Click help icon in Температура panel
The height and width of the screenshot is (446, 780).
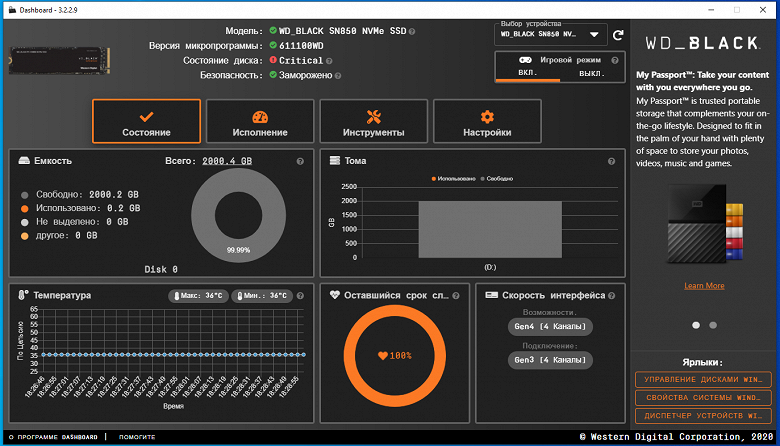(x=300, y=295)
